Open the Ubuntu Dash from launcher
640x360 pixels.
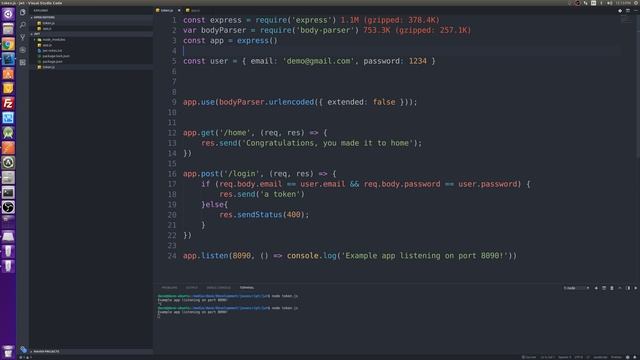click(x=8, y=14)
